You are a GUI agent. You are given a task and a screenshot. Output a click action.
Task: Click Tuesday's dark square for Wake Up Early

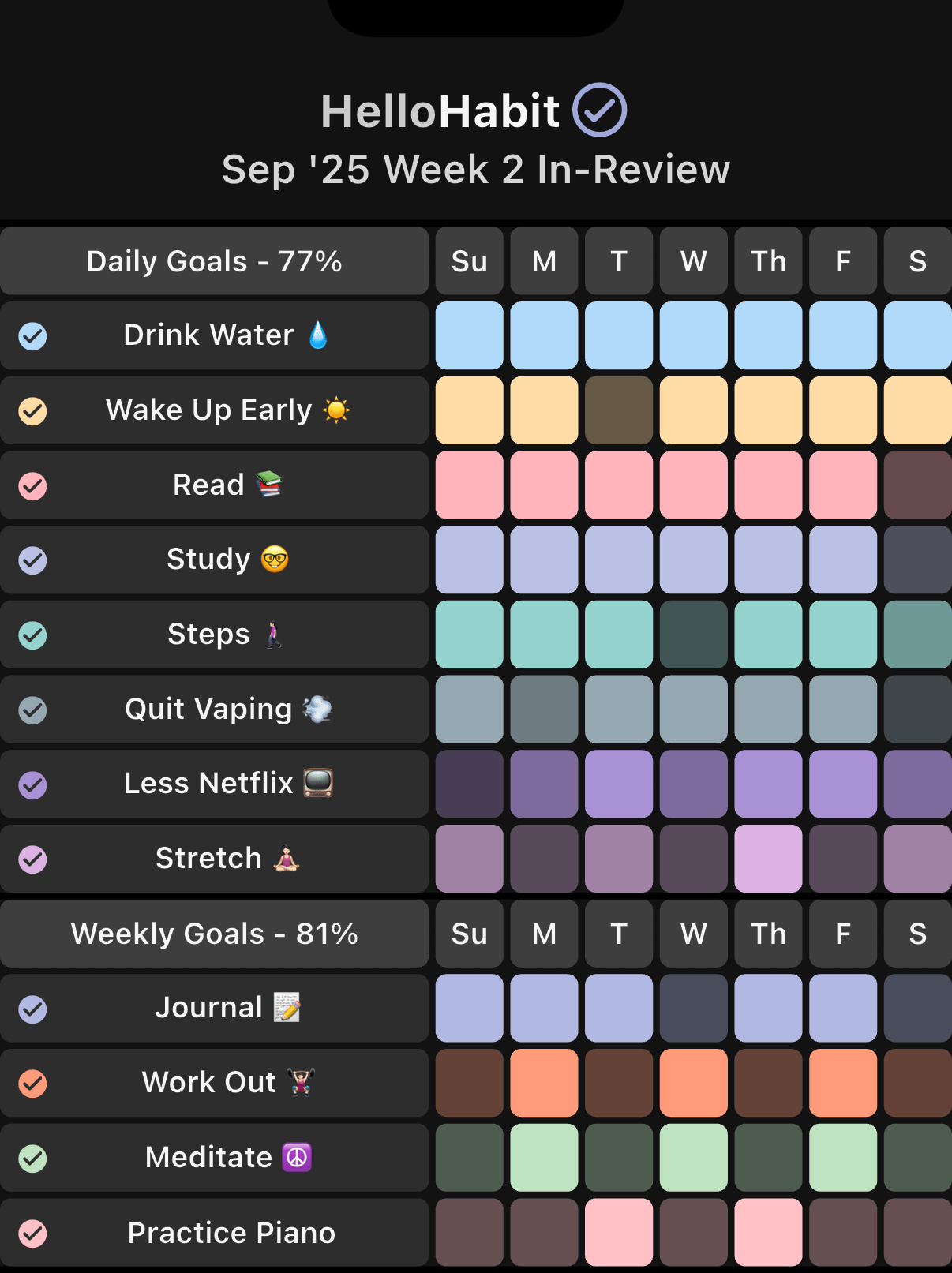[619, 410]
